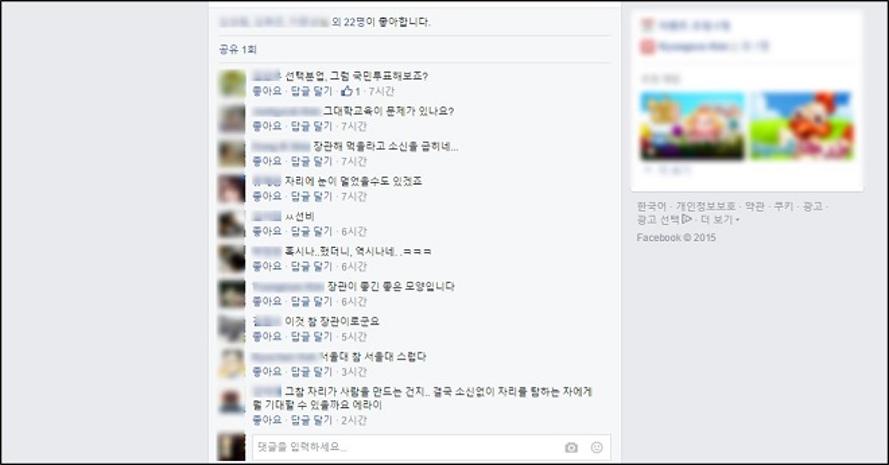Open the 개인정보보호 privacy link
The image size is (889, 465).
[x=706, y=206]
